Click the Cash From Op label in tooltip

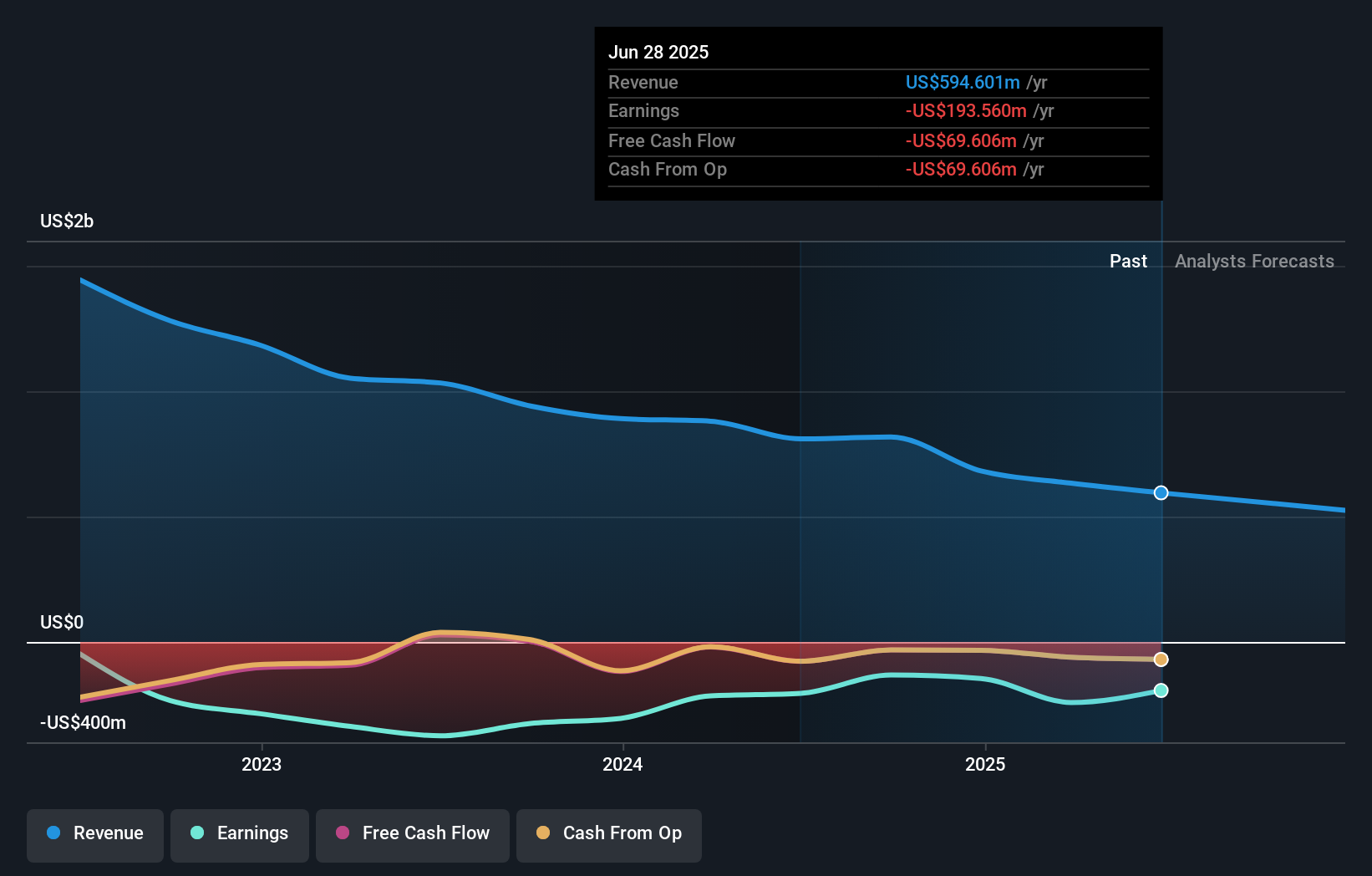[667, 169]
